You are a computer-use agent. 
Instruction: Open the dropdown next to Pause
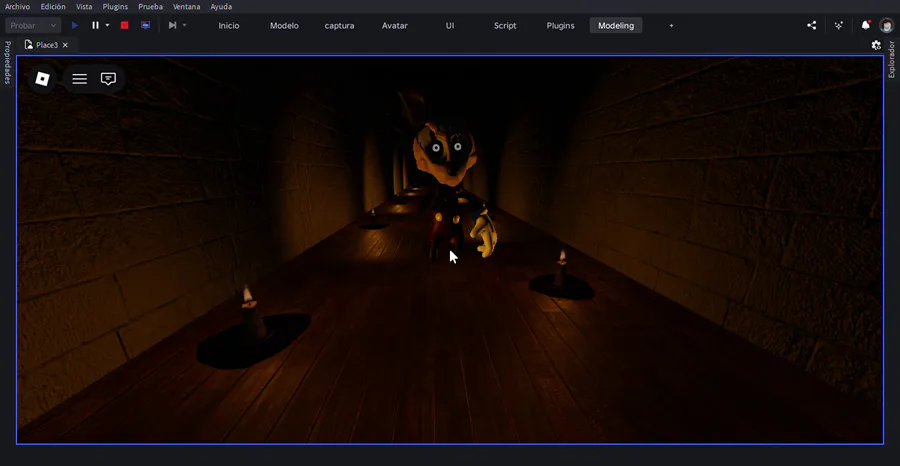[x=107, y=25]
